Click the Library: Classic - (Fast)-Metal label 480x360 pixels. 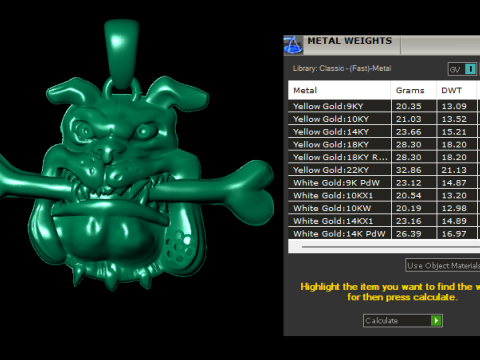tap(342, 68)
